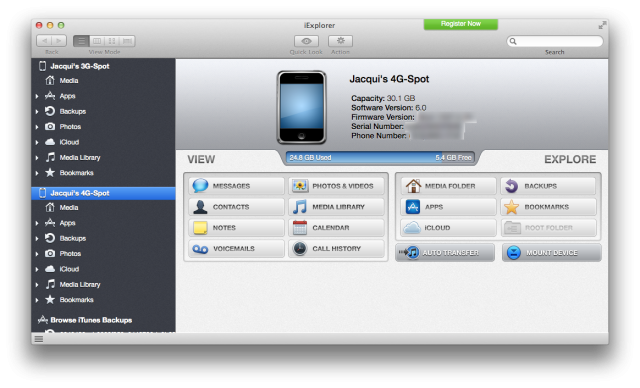Select Apps icon under Jacqui's 3G-Spot
This screenshot has width=640, height=388.
[x=50, y=95]
